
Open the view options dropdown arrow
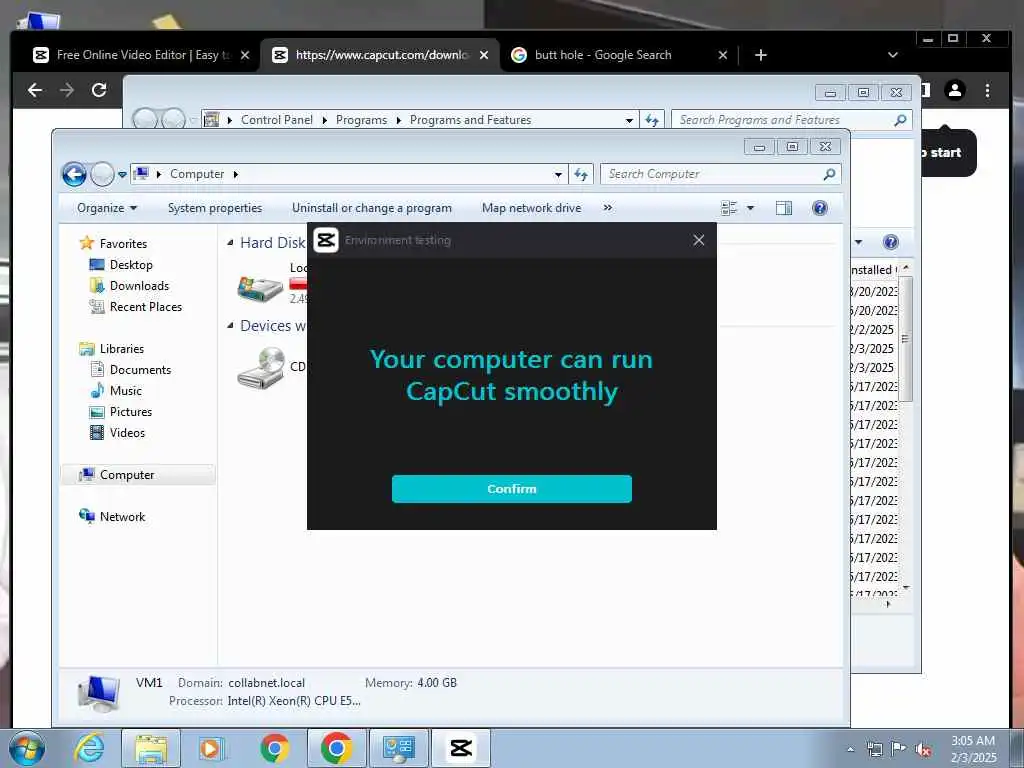(x=750, y=208)
